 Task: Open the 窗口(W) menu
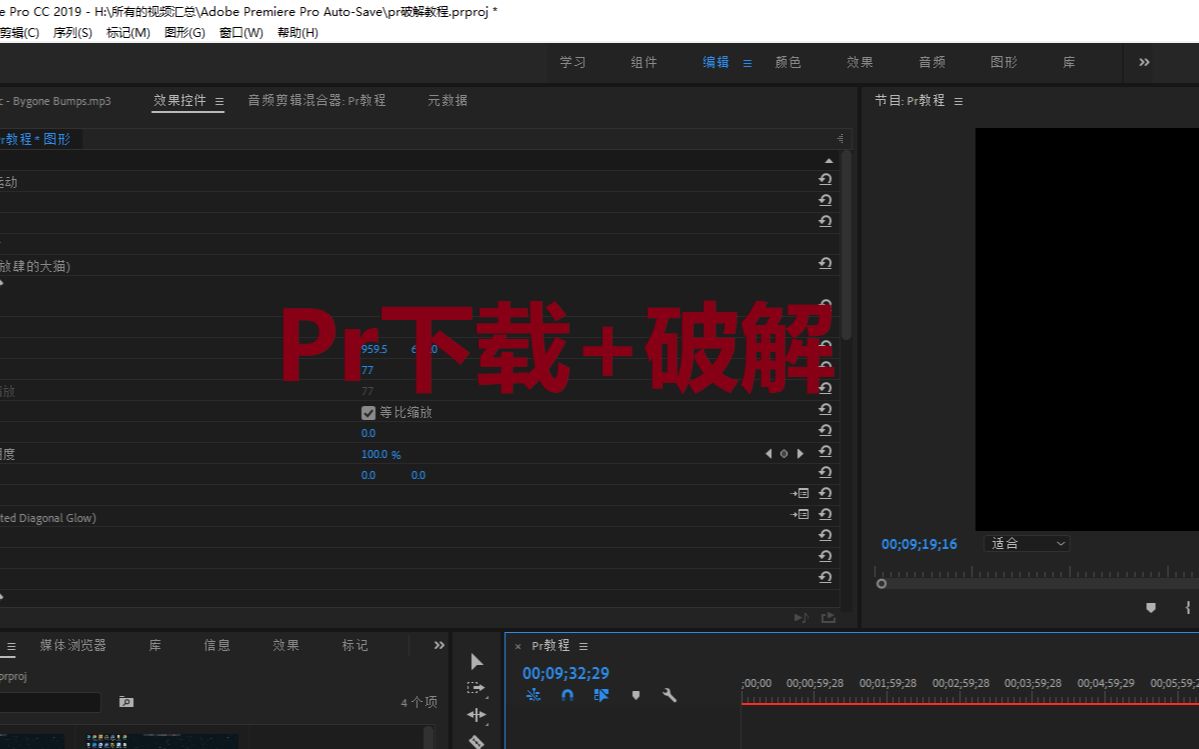point(240,32)
